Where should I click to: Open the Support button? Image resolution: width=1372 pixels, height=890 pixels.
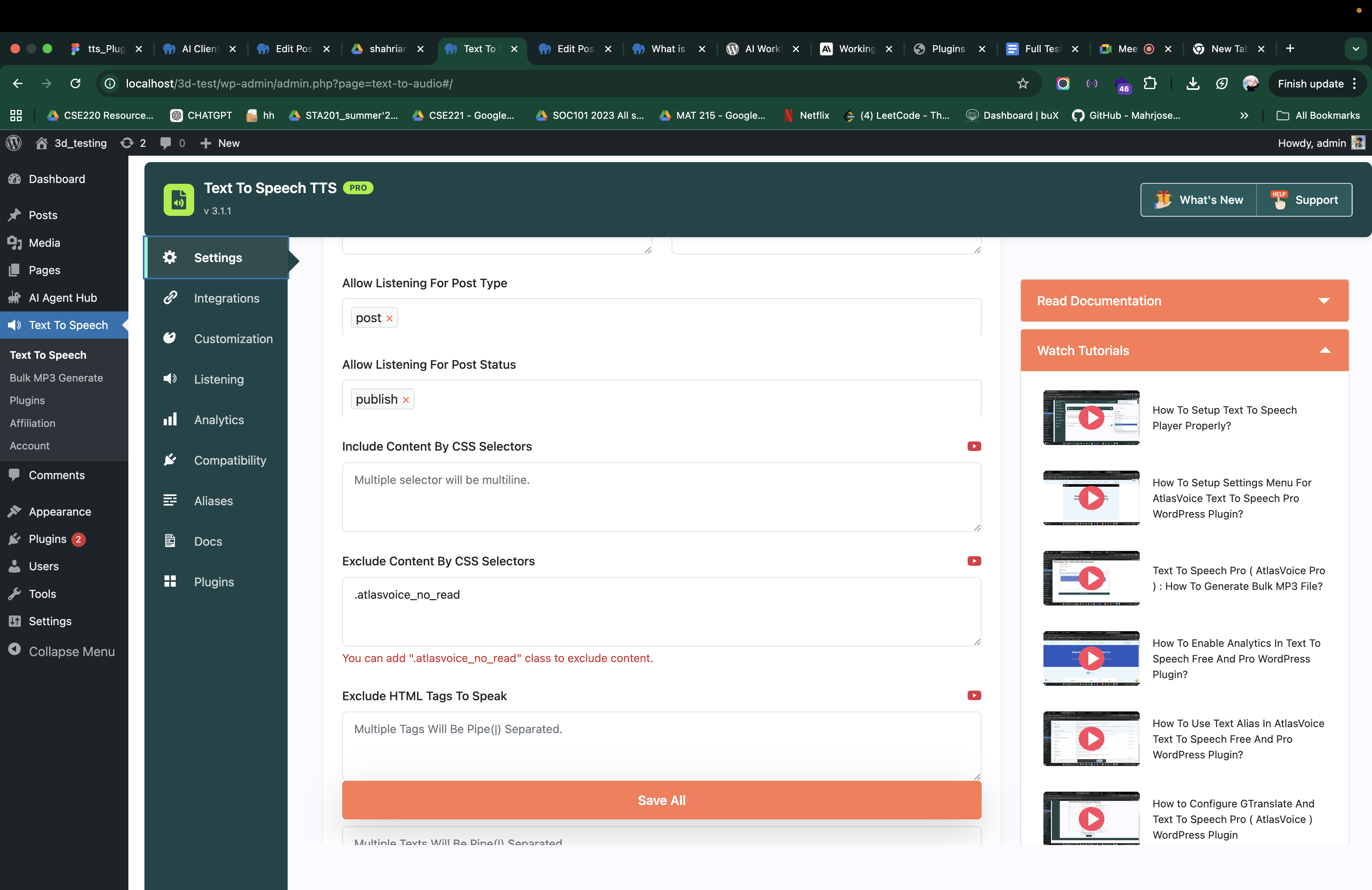pyautogui.click(x=1305, y=200)
